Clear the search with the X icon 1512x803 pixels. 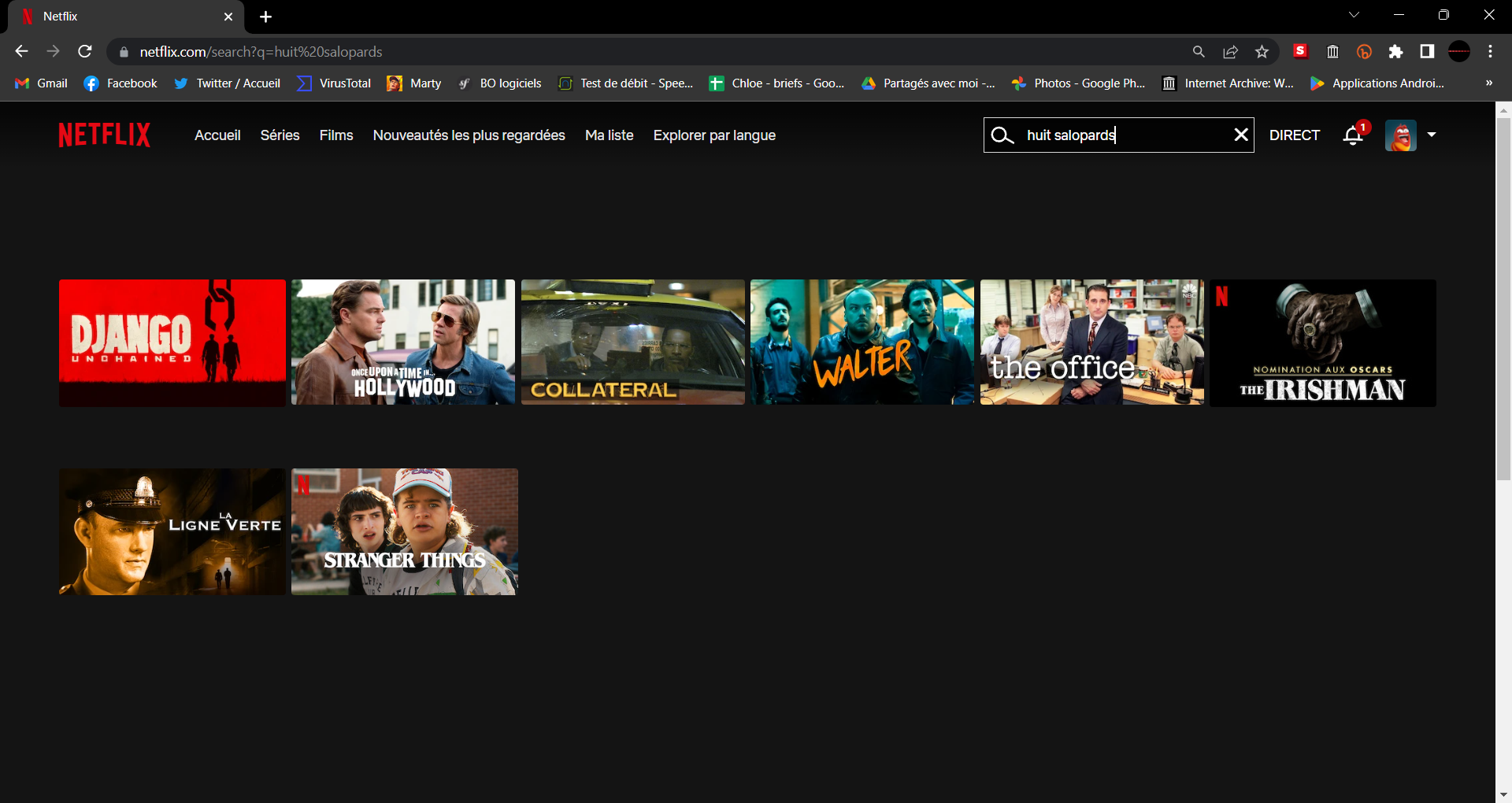point(1241,135)
